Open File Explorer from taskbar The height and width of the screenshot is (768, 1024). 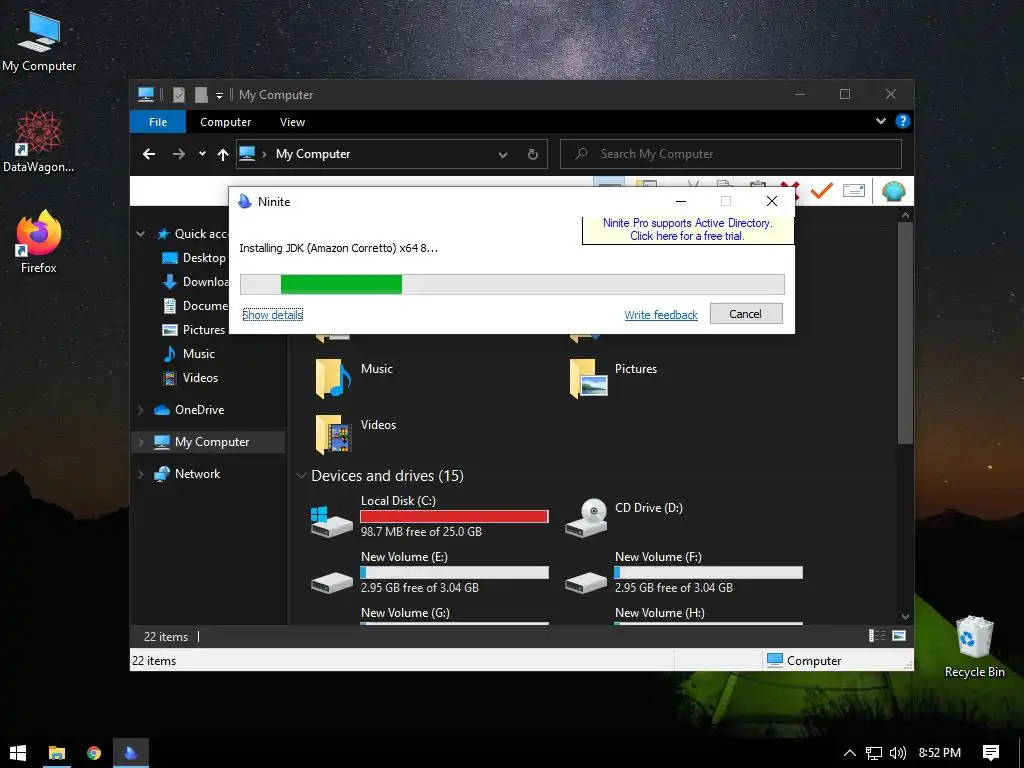pos(57,753)
